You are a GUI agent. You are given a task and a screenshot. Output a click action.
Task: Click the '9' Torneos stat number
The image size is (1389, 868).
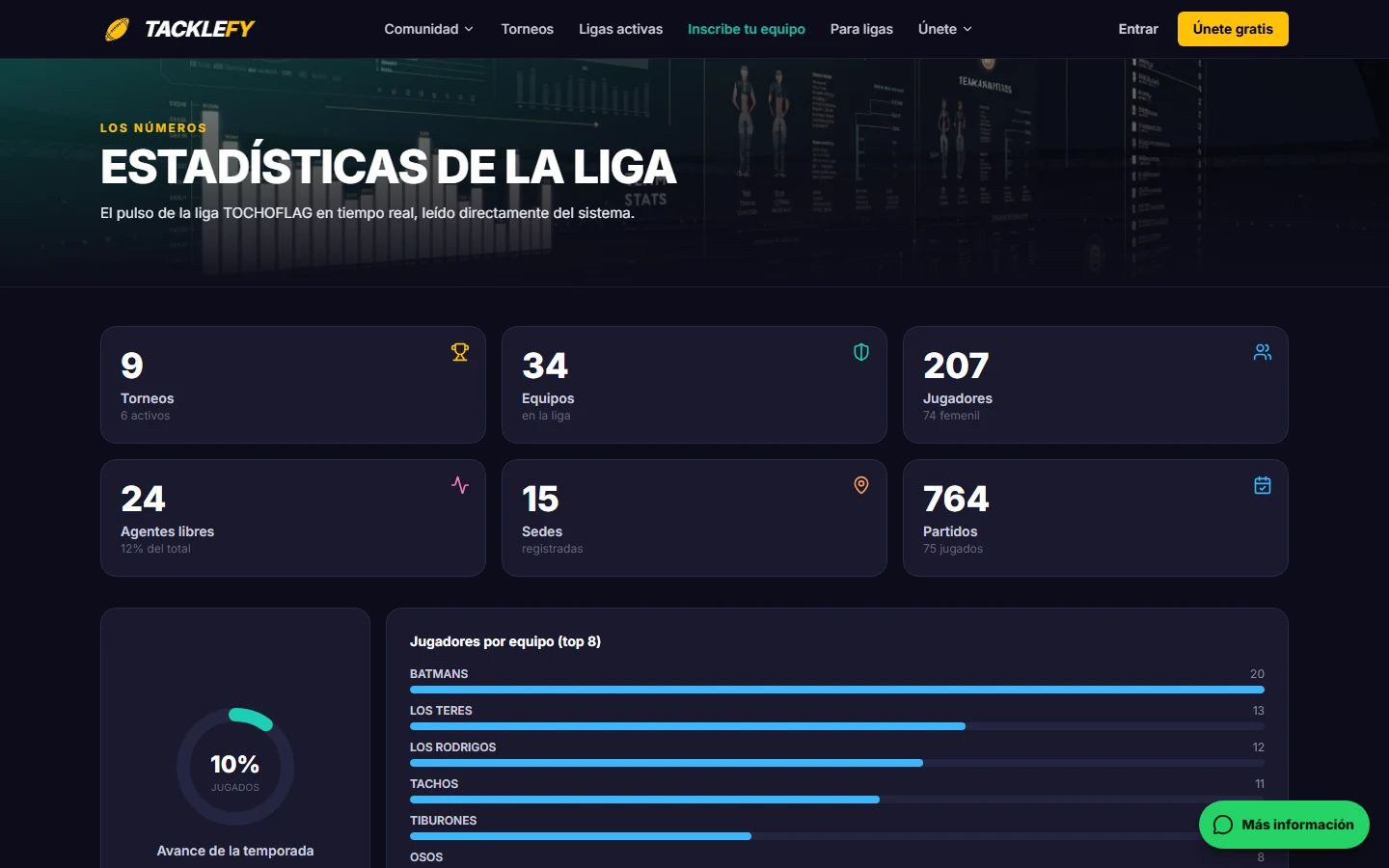132,366
